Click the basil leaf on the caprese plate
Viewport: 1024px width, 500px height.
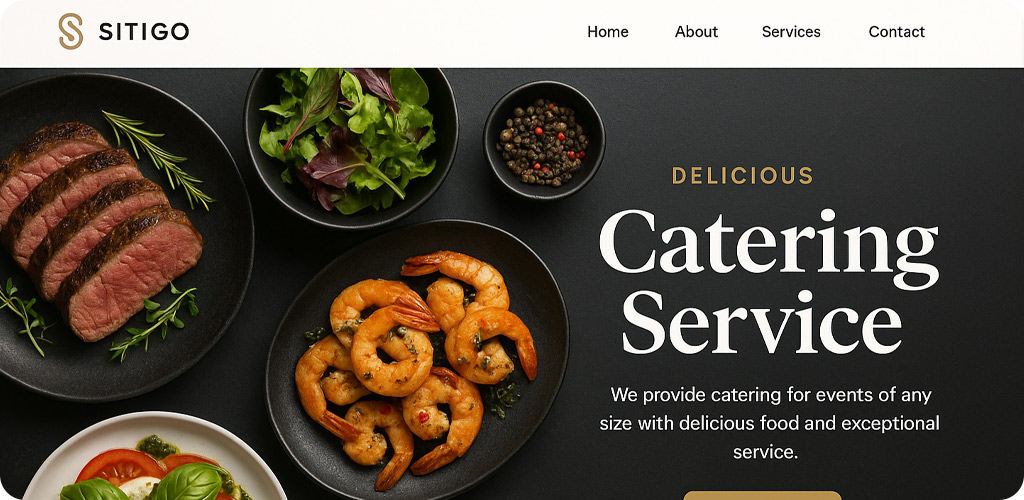[188, 484]
